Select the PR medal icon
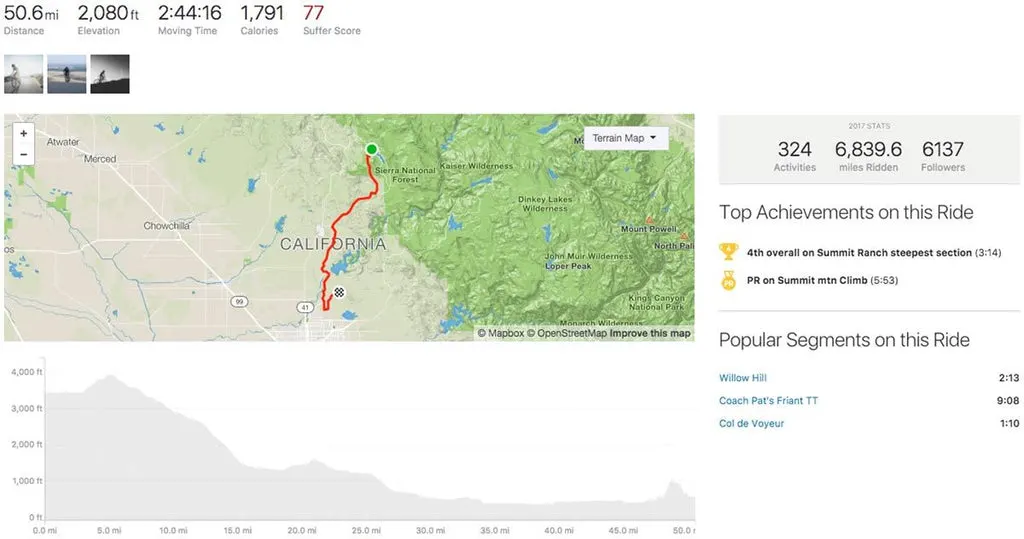1024x539 pixels. (729, 280)
